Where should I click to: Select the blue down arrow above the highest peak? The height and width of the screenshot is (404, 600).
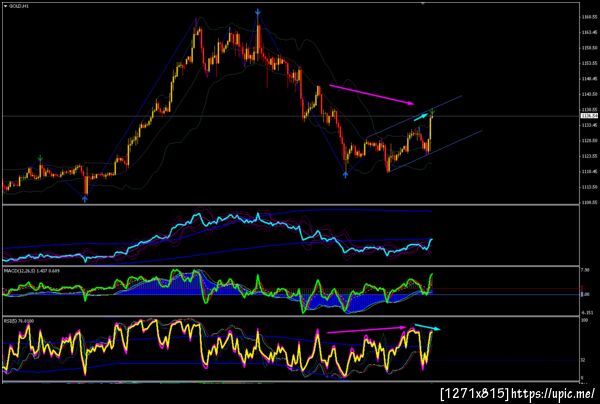pyautogui.click(x=258, y=12)
